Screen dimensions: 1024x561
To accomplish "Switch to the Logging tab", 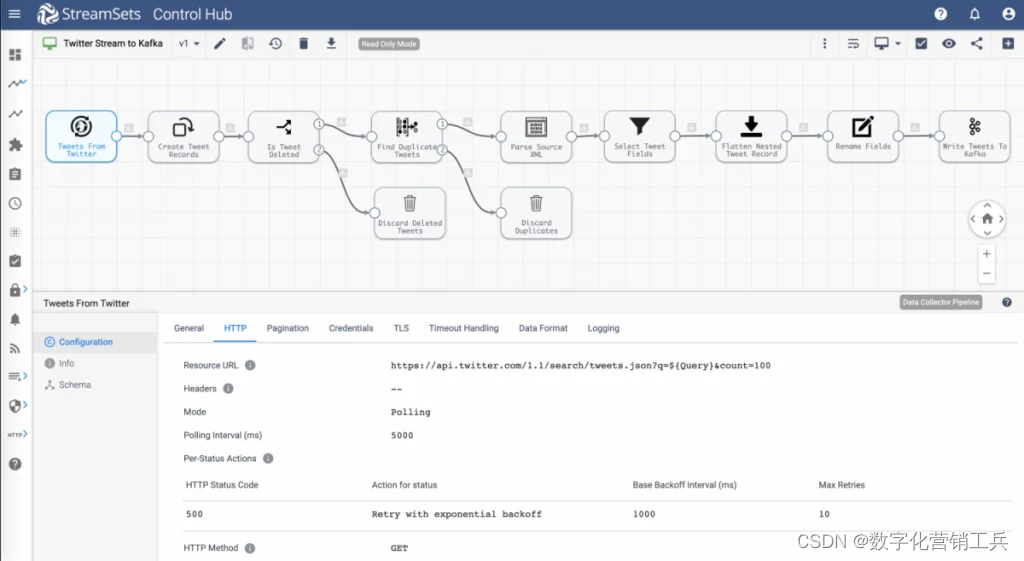I will click(603, 328).
